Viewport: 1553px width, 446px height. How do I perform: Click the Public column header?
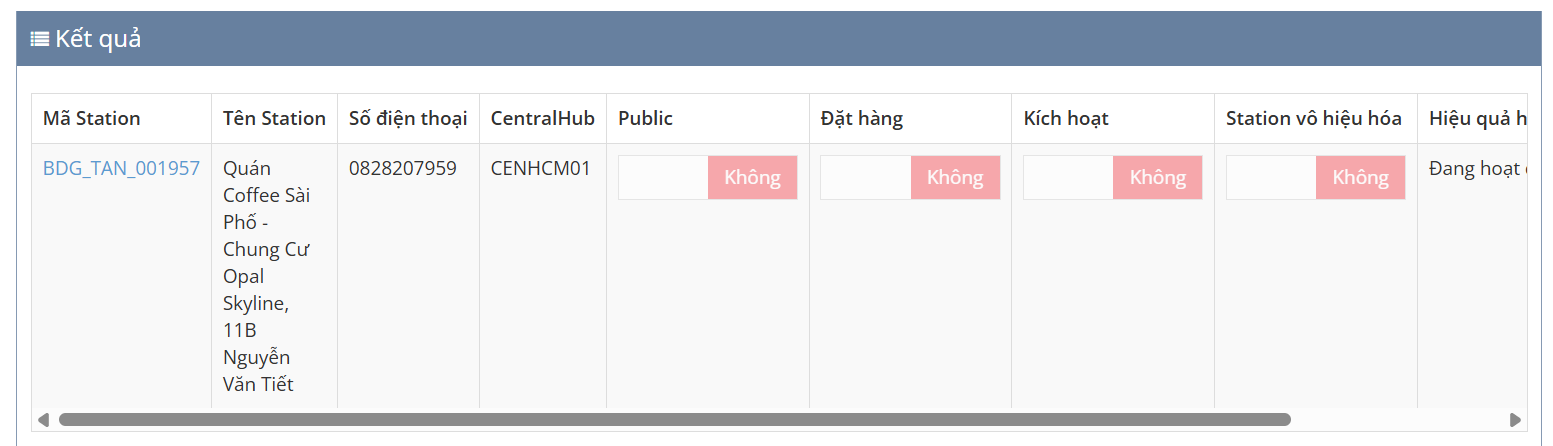646,118
